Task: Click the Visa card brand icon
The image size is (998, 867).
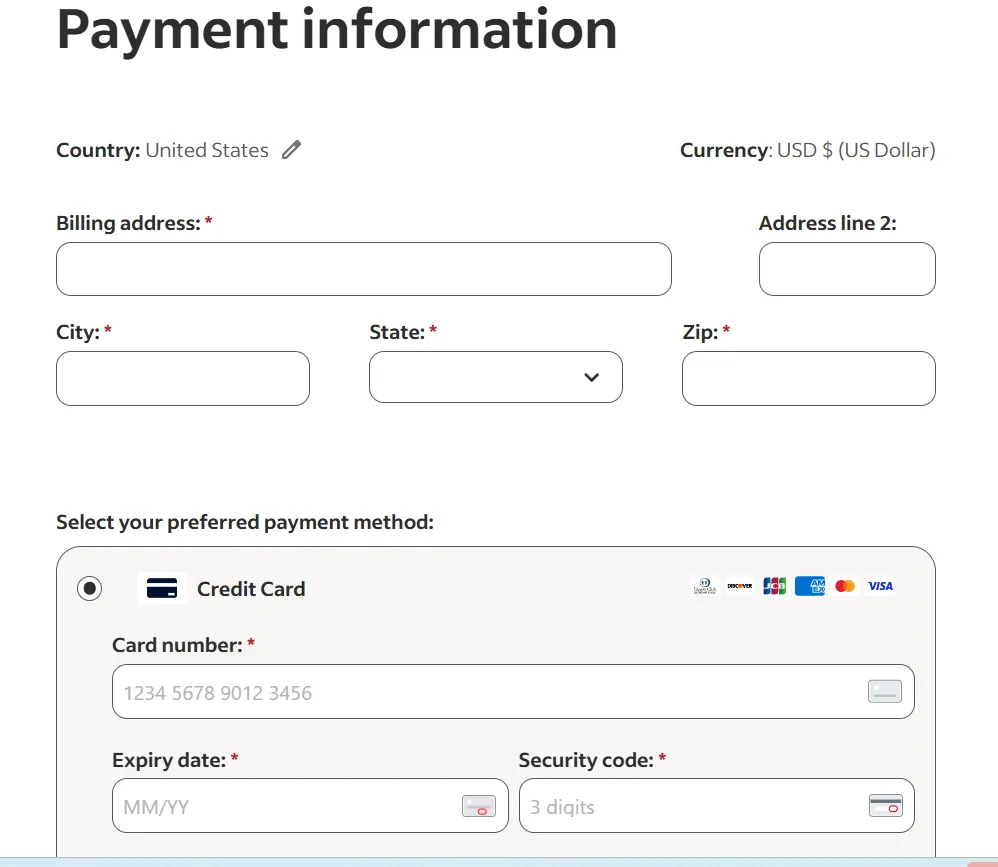Action: (880, 586)
